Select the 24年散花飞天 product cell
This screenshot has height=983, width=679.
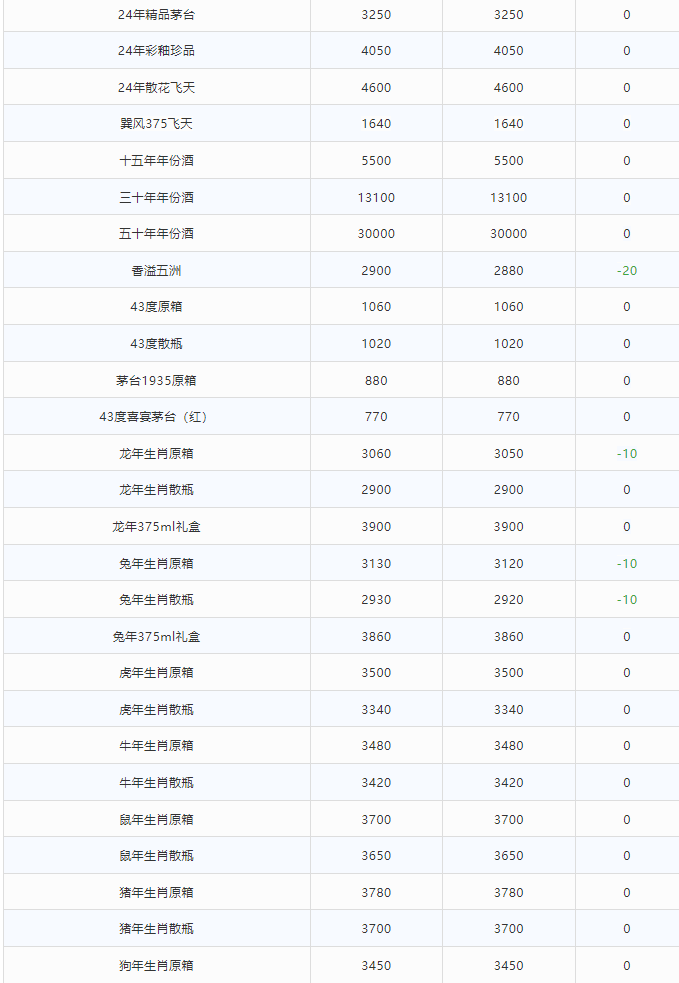[156, 88]
